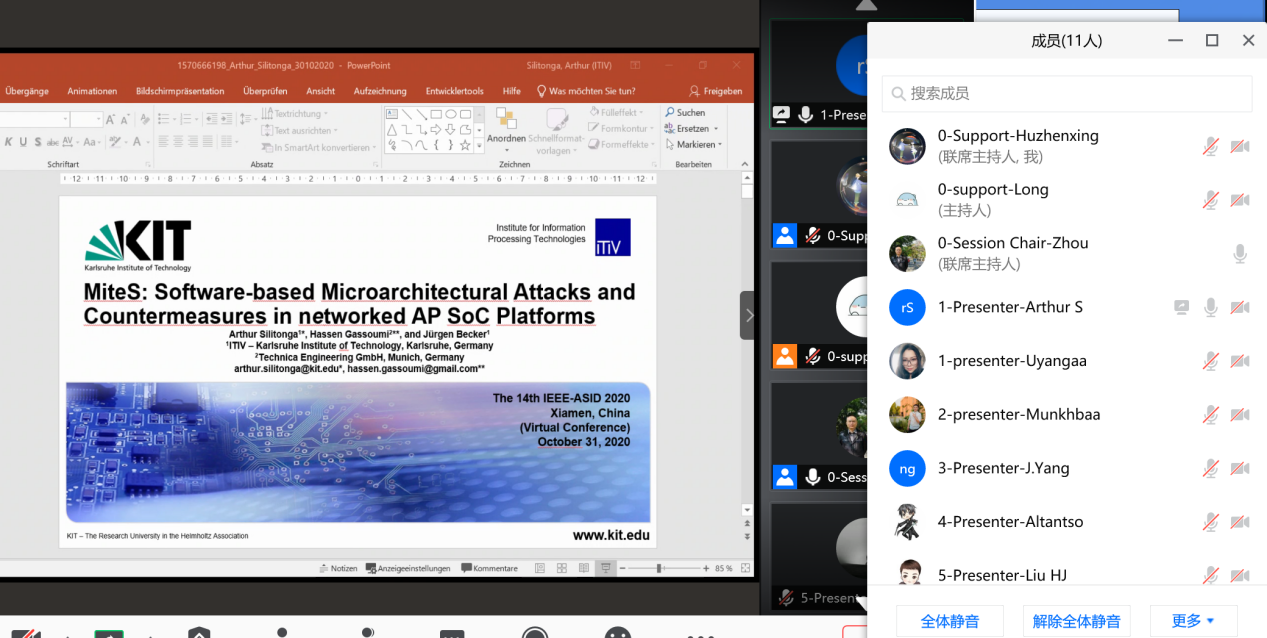Switch to the Bildschirmpräsentation tab

coord(180,91)
